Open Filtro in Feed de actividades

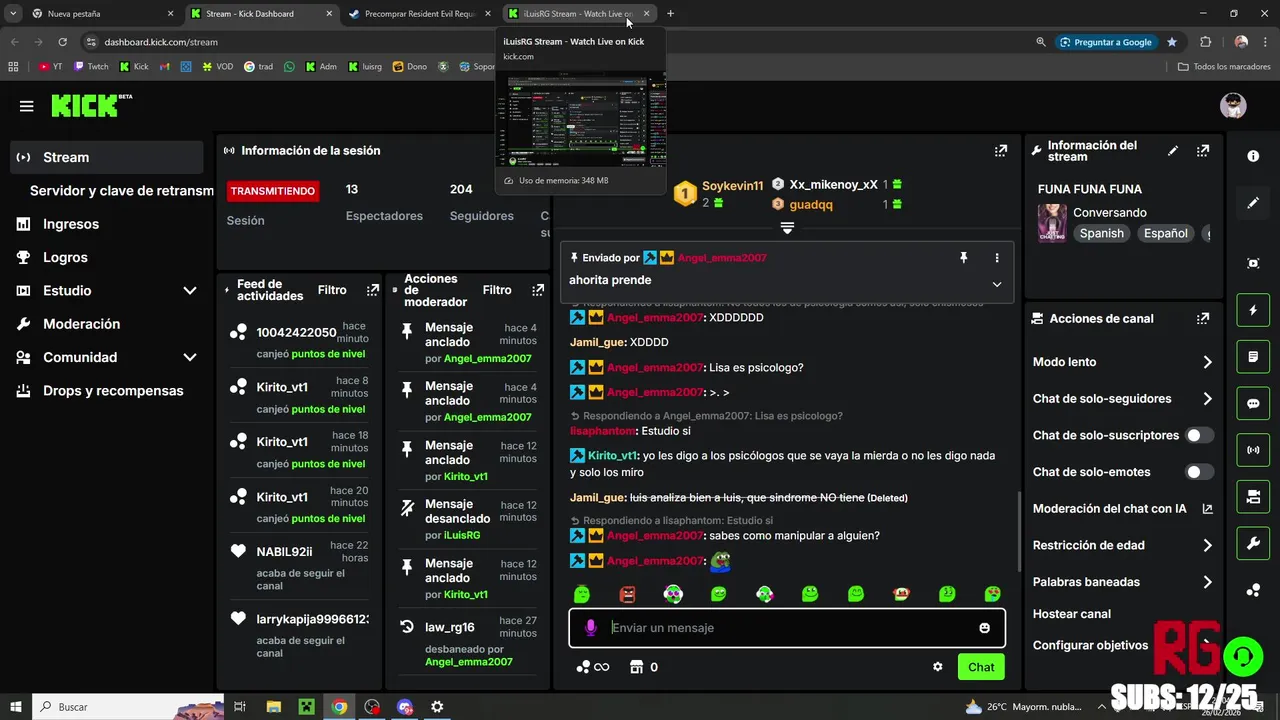(x=332, y=290)
